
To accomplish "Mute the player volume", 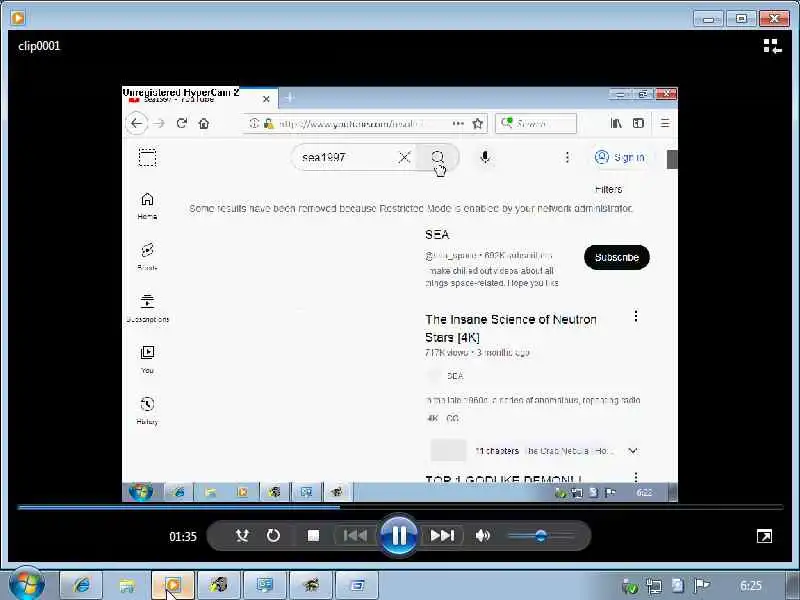I will pos(482,535).
